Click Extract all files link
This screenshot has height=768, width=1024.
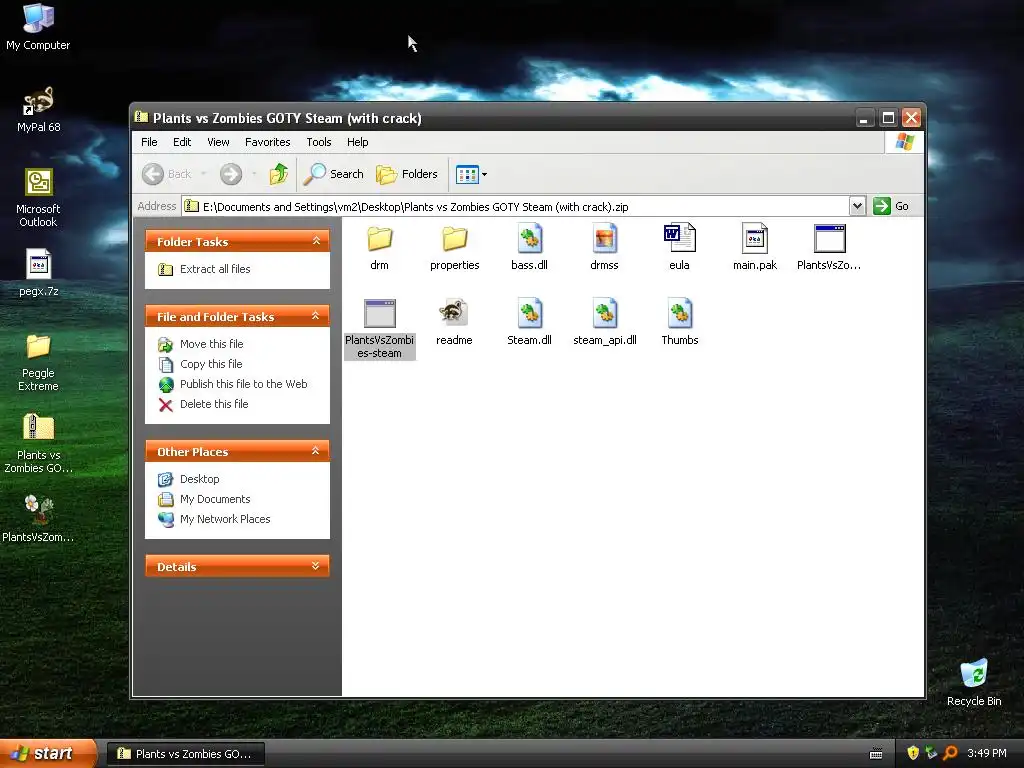[215, 269]
